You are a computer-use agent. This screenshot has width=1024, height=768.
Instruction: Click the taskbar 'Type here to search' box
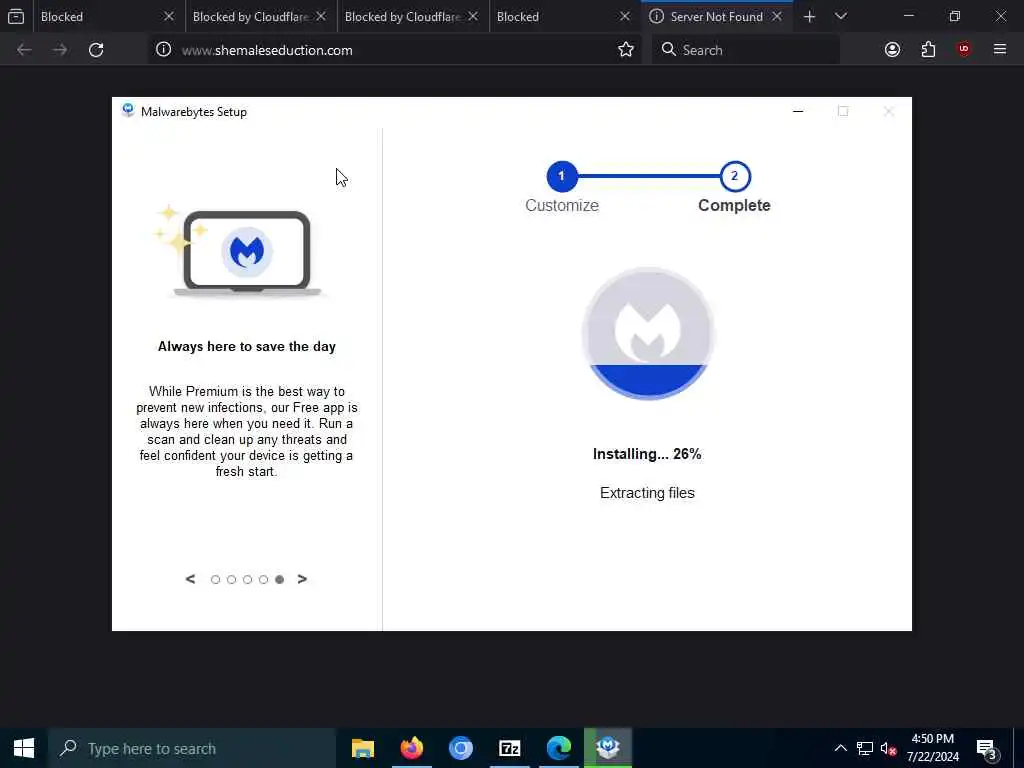click(x=193, y=748)
